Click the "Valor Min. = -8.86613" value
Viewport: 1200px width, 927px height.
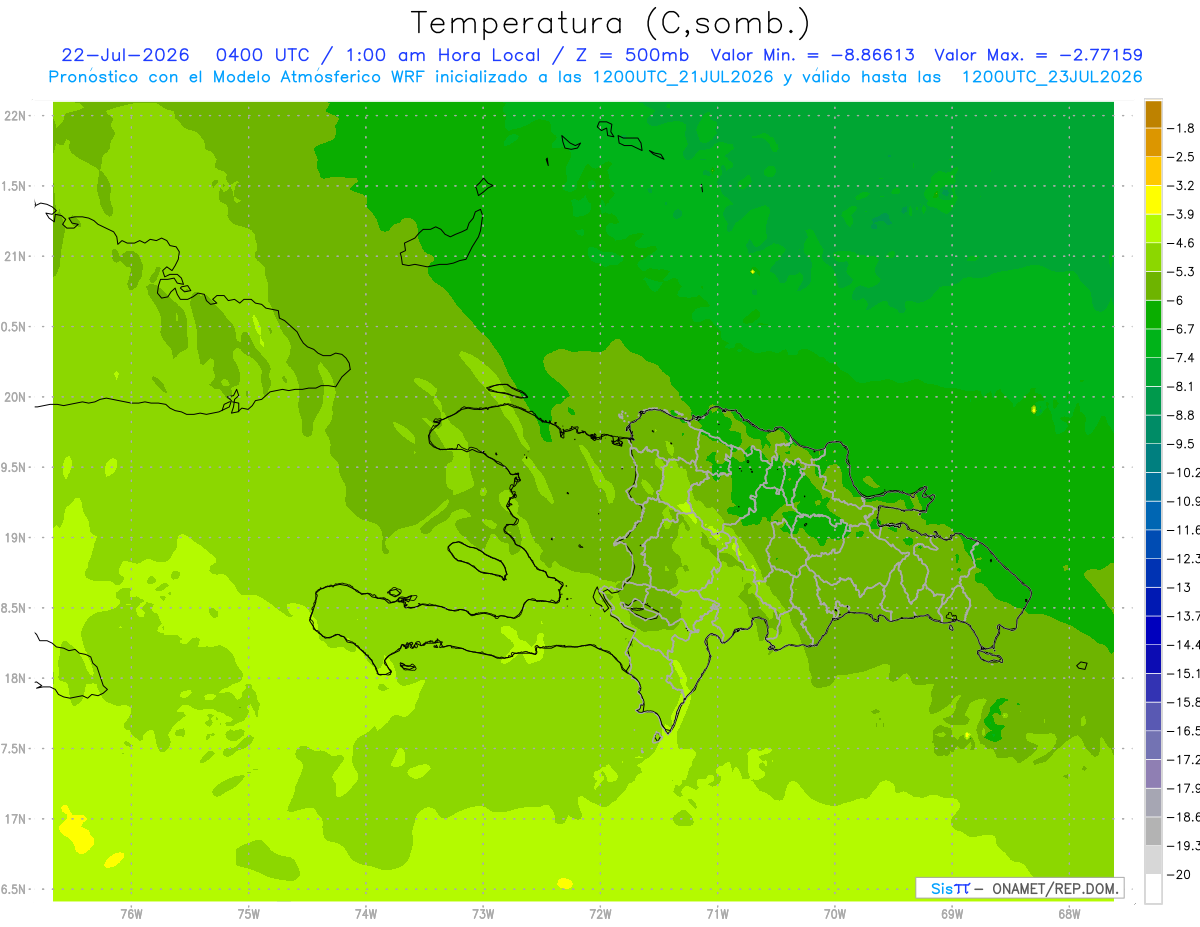(813, 55)
